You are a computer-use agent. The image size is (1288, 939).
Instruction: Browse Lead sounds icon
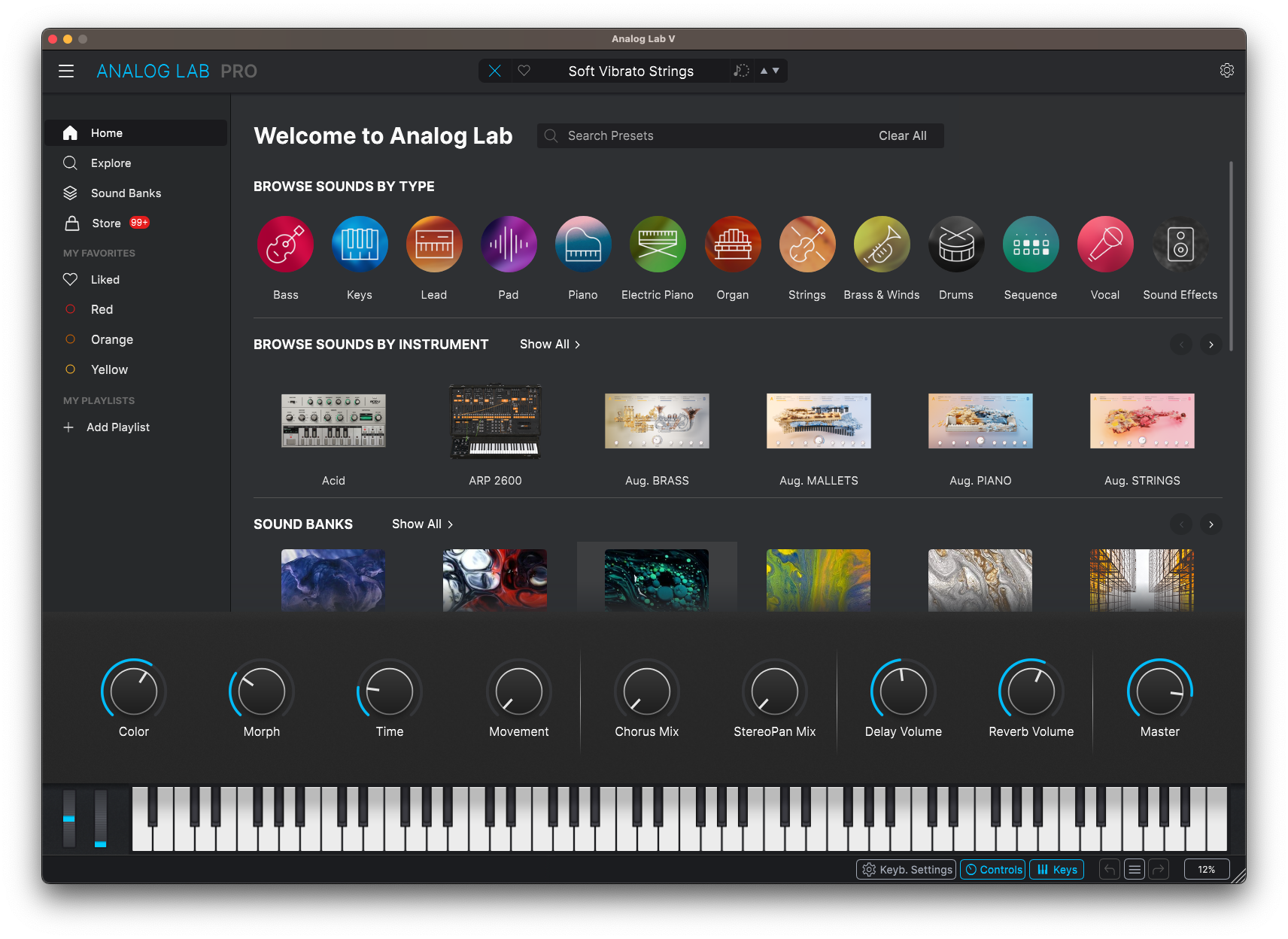[434, 245]
